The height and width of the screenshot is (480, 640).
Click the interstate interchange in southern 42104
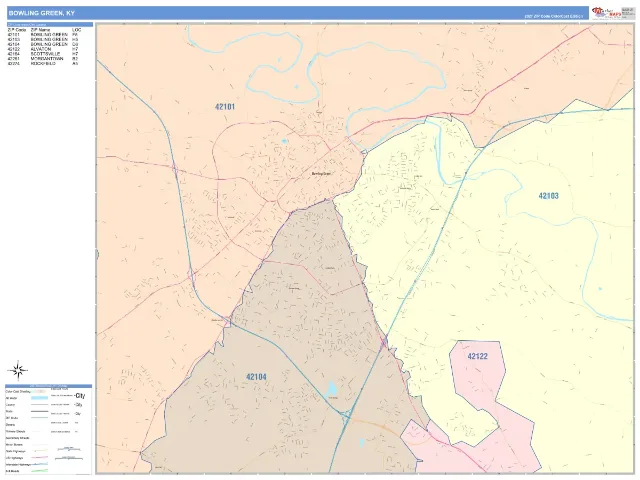coord(346,416)
